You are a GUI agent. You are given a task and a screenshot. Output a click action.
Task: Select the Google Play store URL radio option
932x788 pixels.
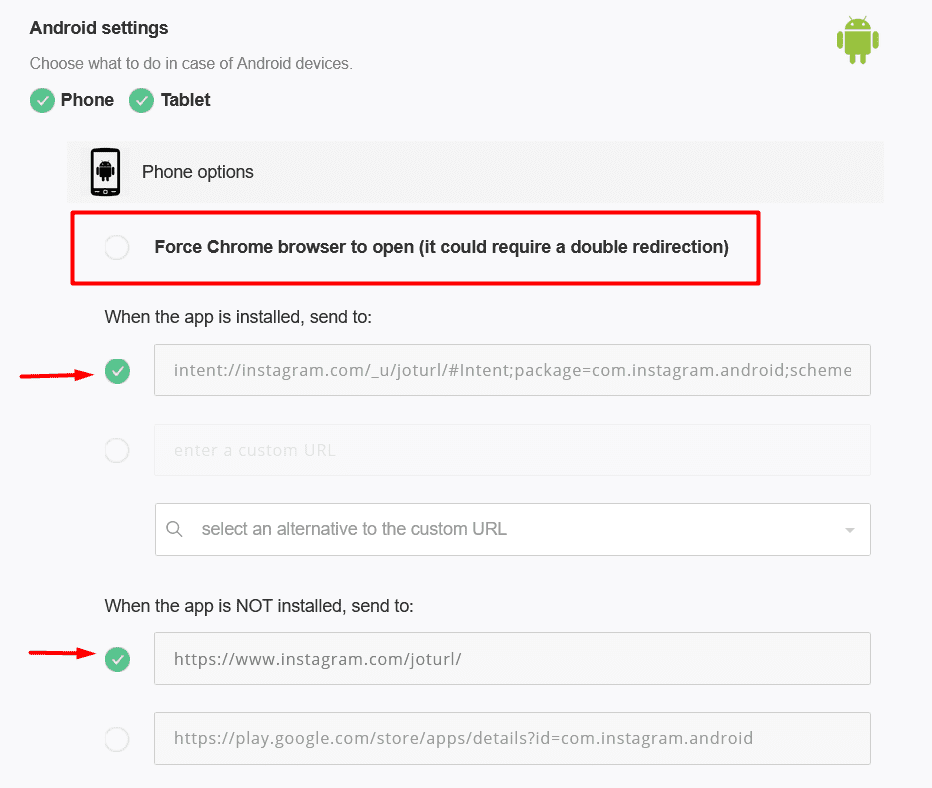(x=117, y=739)
